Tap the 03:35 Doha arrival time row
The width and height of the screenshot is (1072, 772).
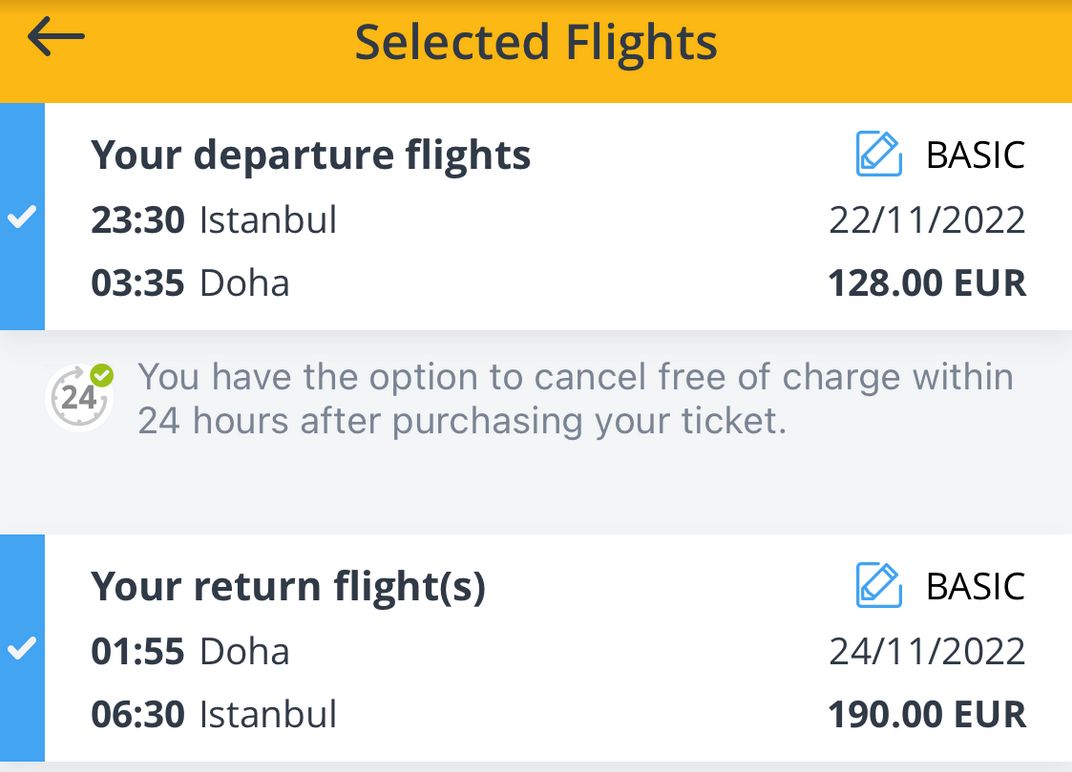[190, 283]
